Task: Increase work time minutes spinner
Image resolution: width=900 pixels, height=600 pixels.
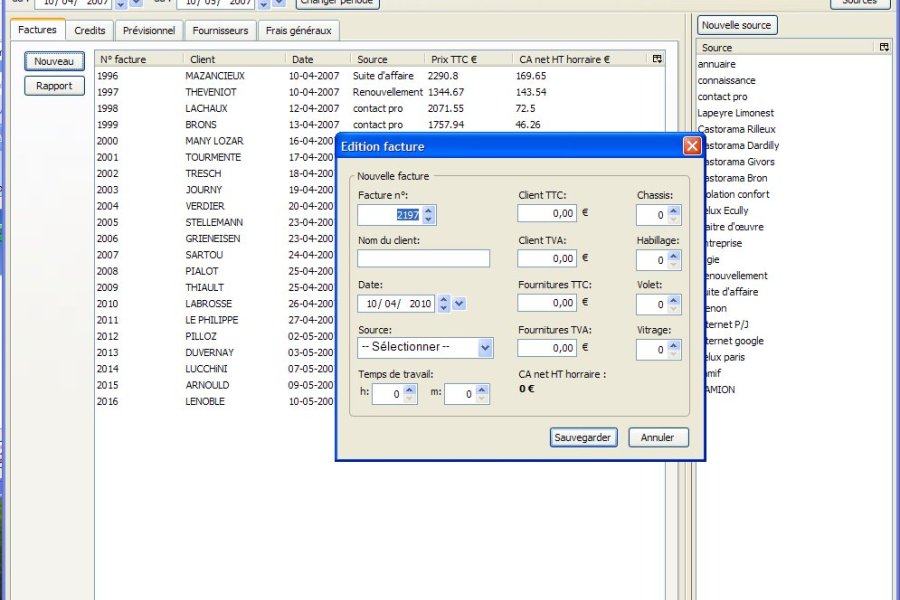Action: (x=483, y=390)
